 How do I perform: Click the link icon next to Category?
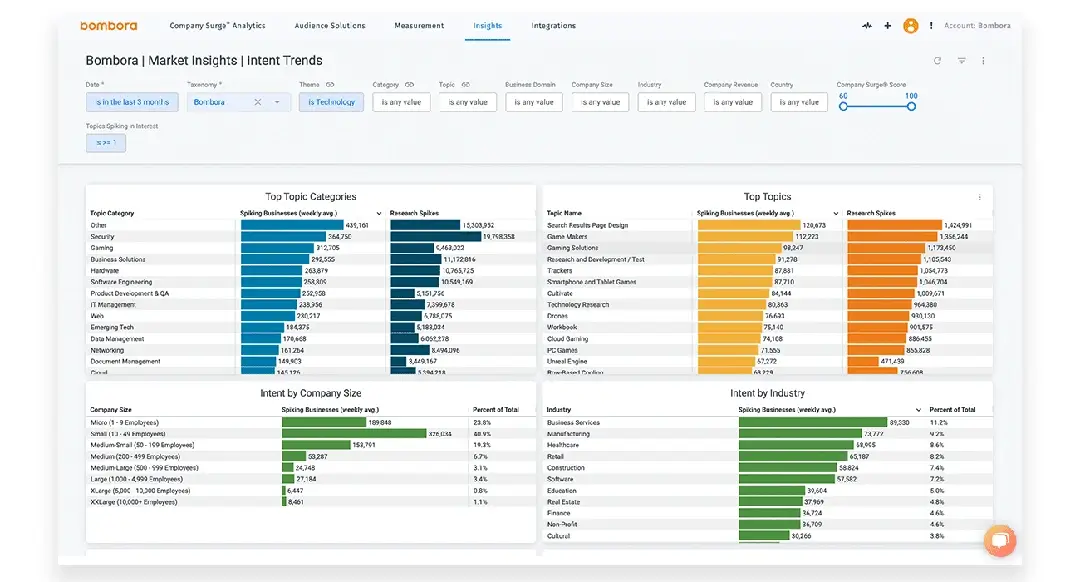tap(409, 85)
